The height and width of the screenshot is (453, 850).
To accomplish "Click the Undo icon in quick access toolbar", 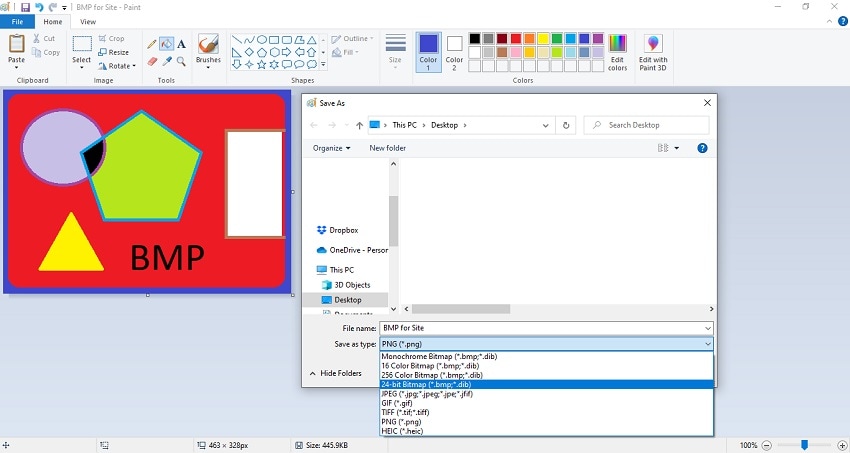I will point(39,8).
